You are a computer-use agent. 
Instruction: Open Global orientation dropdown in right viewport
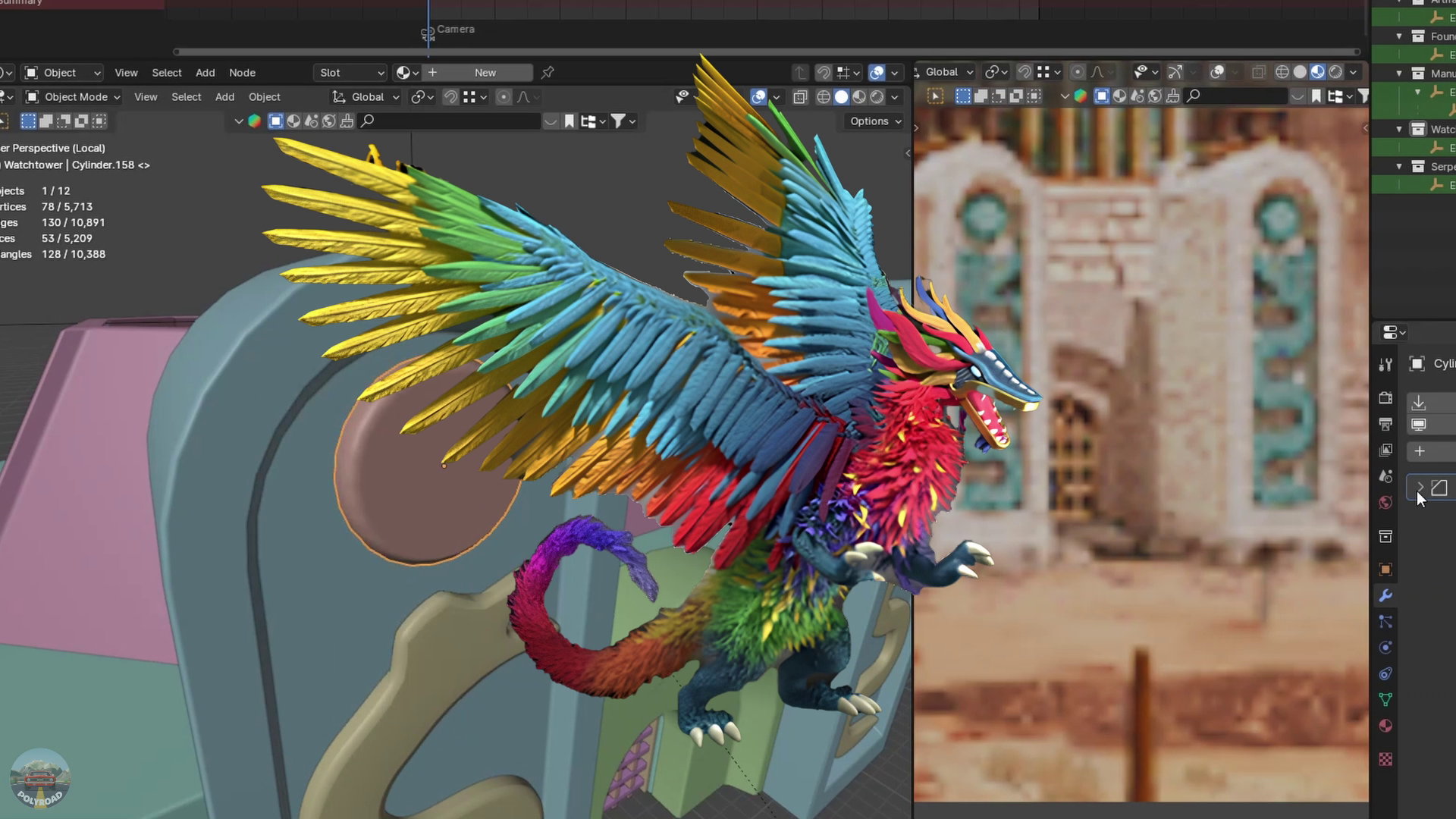(946, 72)
